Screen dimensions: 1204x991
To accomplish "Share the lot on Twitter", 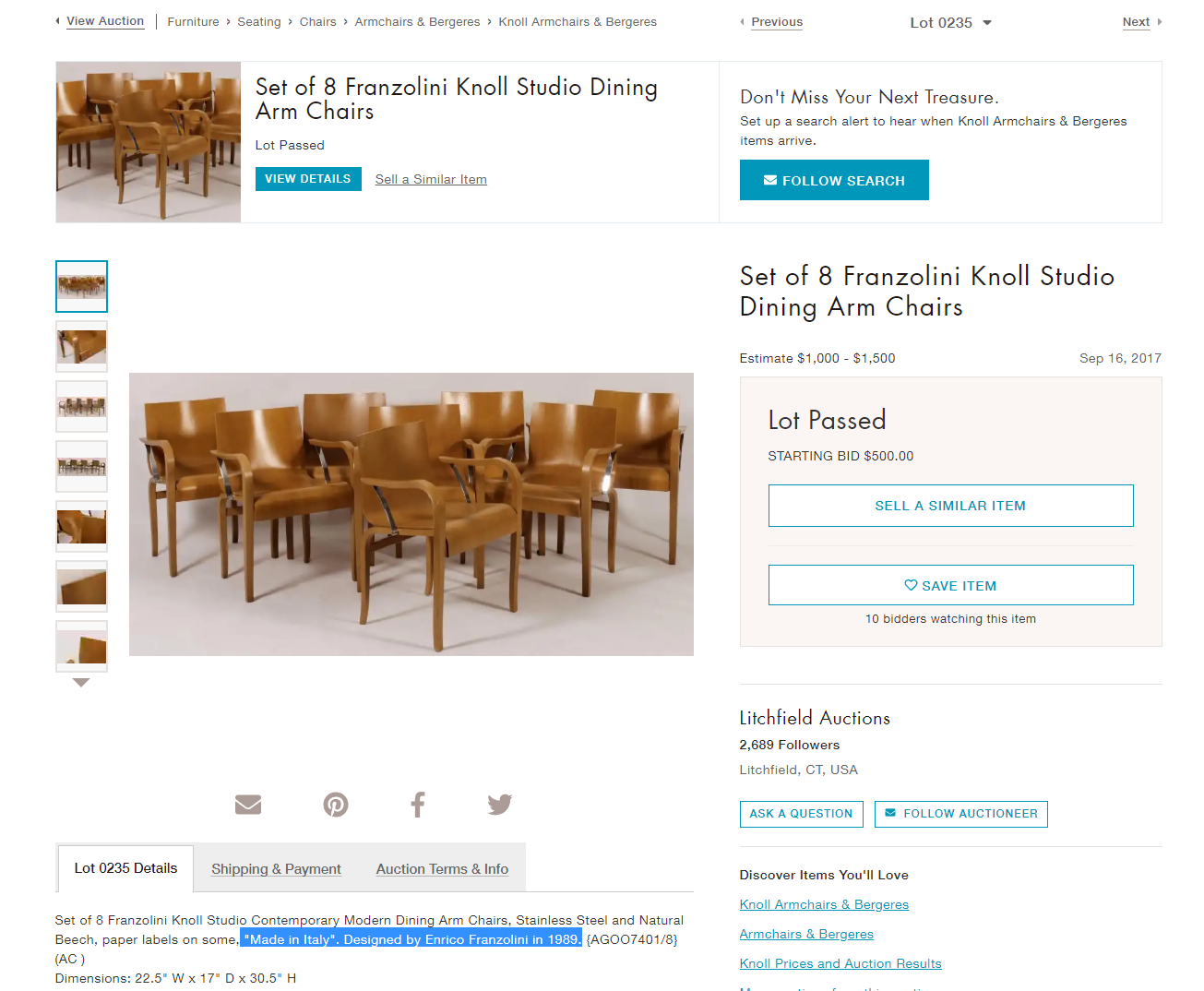I will (499, 805).
